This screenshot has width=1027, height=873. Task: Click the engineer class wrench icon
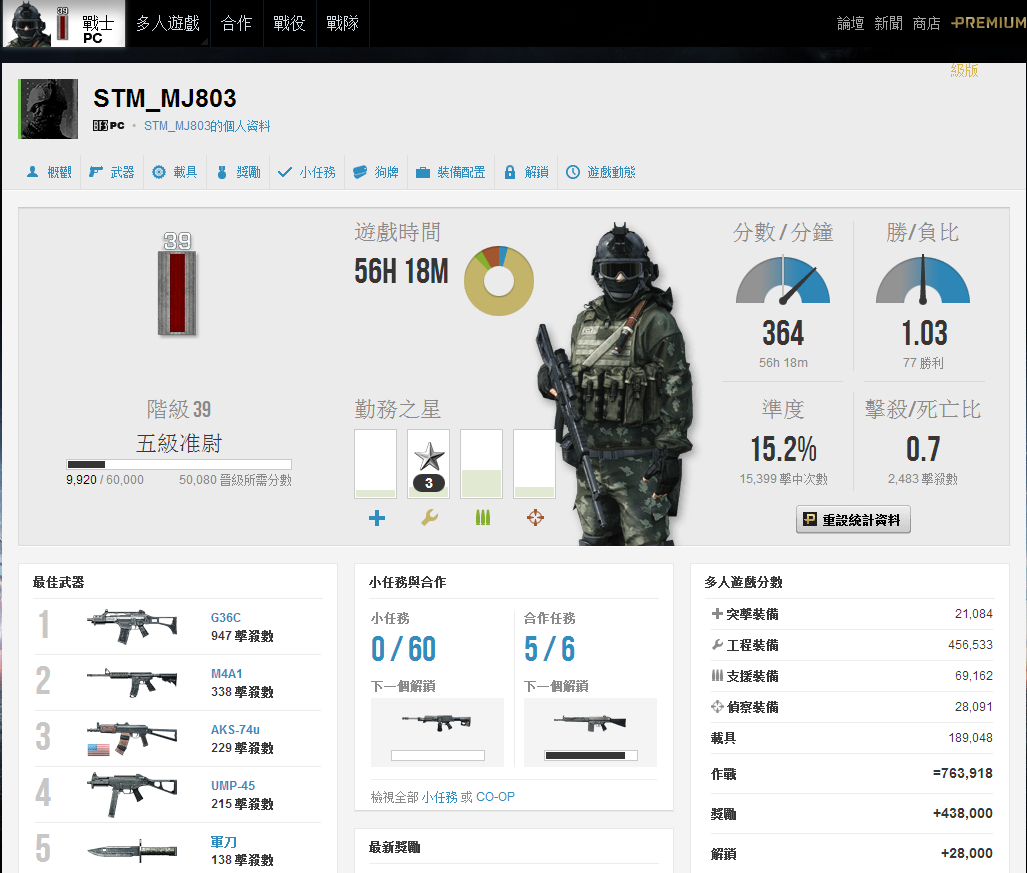(429, 518)
